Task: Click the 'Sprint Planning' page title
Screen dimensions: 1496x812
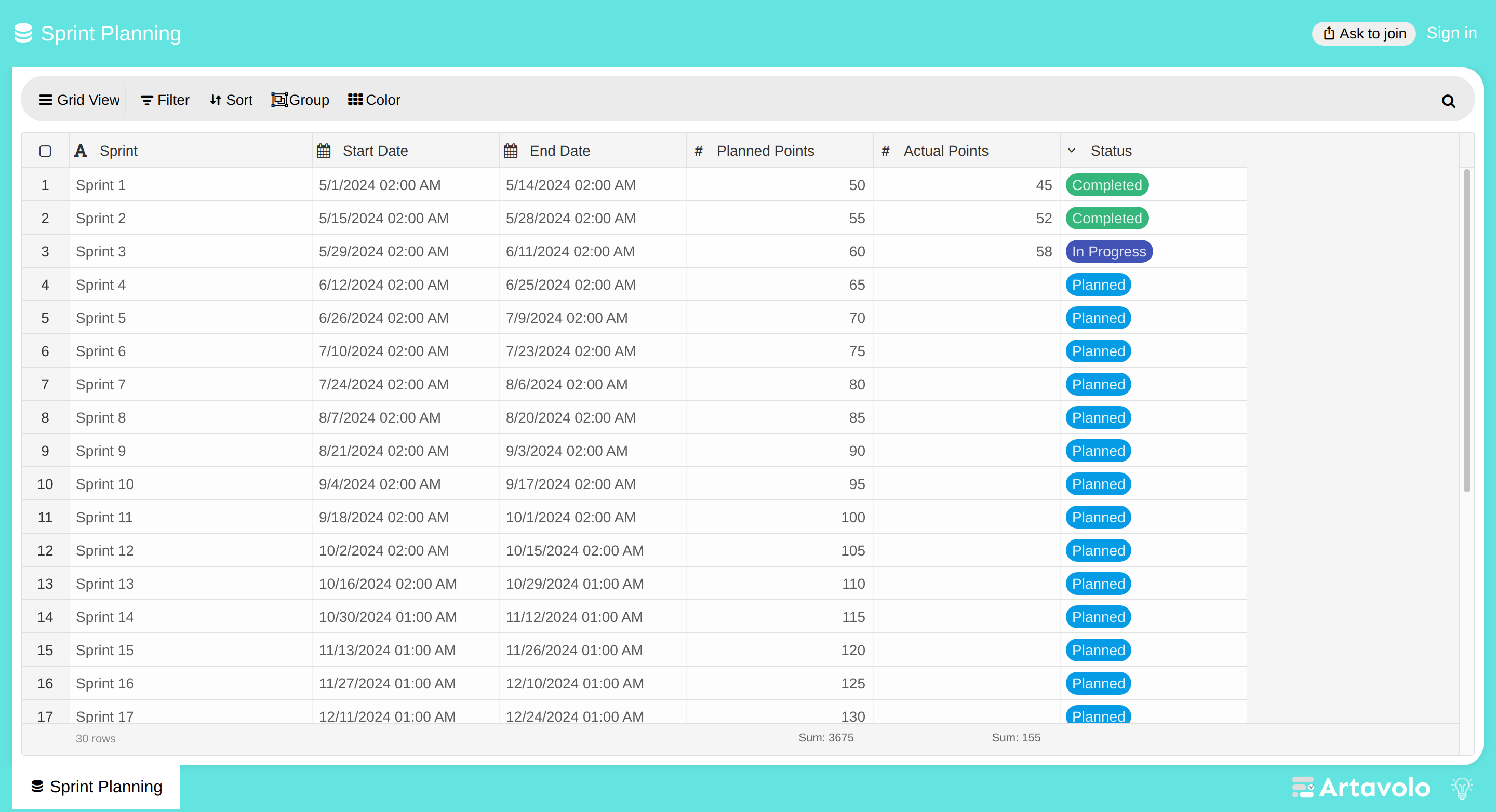Action: pyautogui.click(x=111, y=33)
